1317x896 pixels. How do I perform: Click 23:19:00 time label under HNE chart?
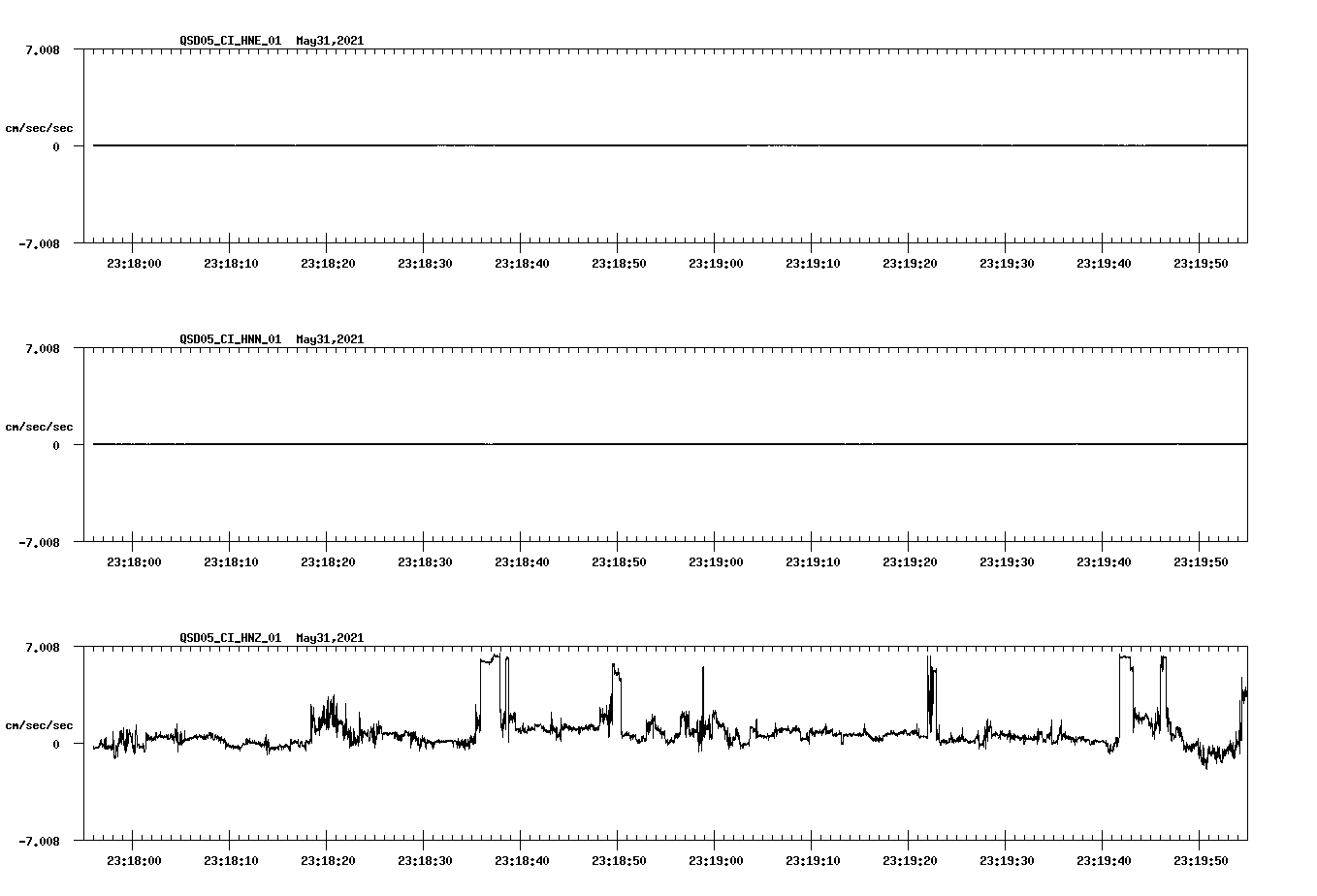coord(716,264)
